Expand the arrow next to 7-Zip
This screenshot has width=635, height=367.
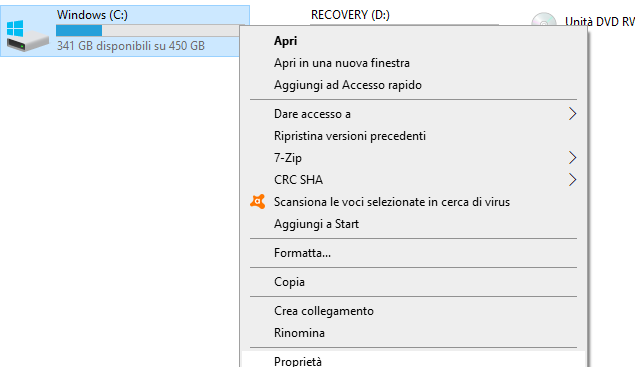572,158
